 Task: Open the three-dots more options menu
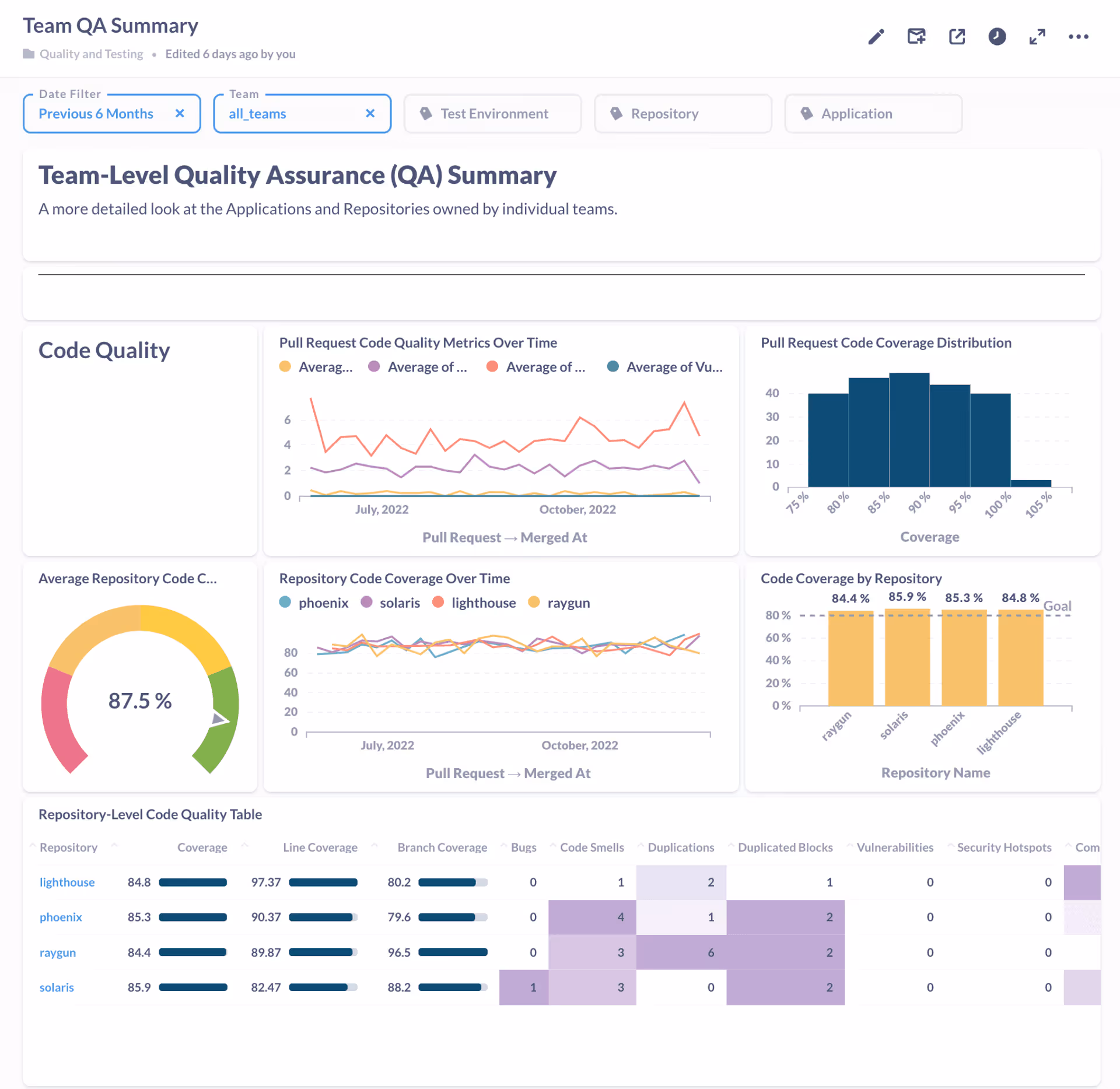click(1078, 37)
